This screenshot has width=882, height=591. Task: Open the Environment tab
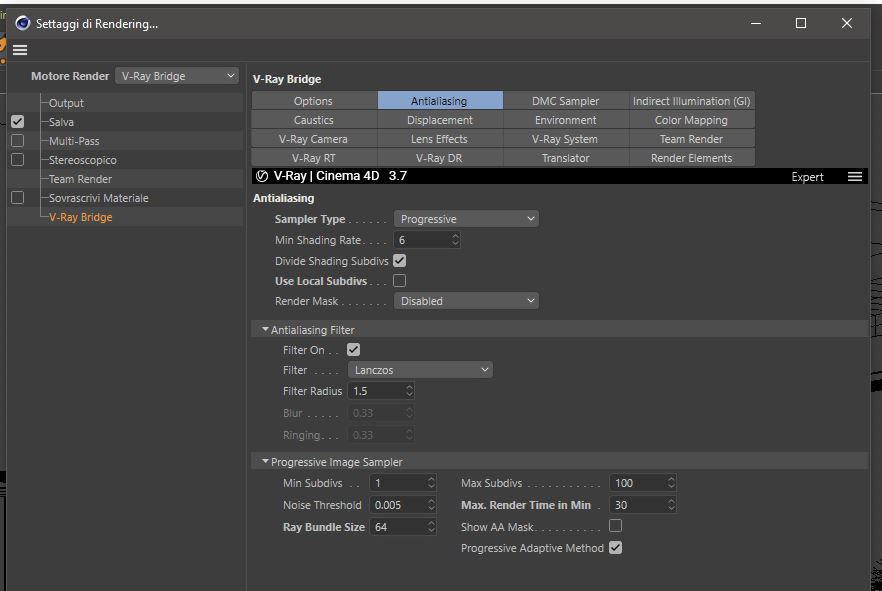coord(566,120)
